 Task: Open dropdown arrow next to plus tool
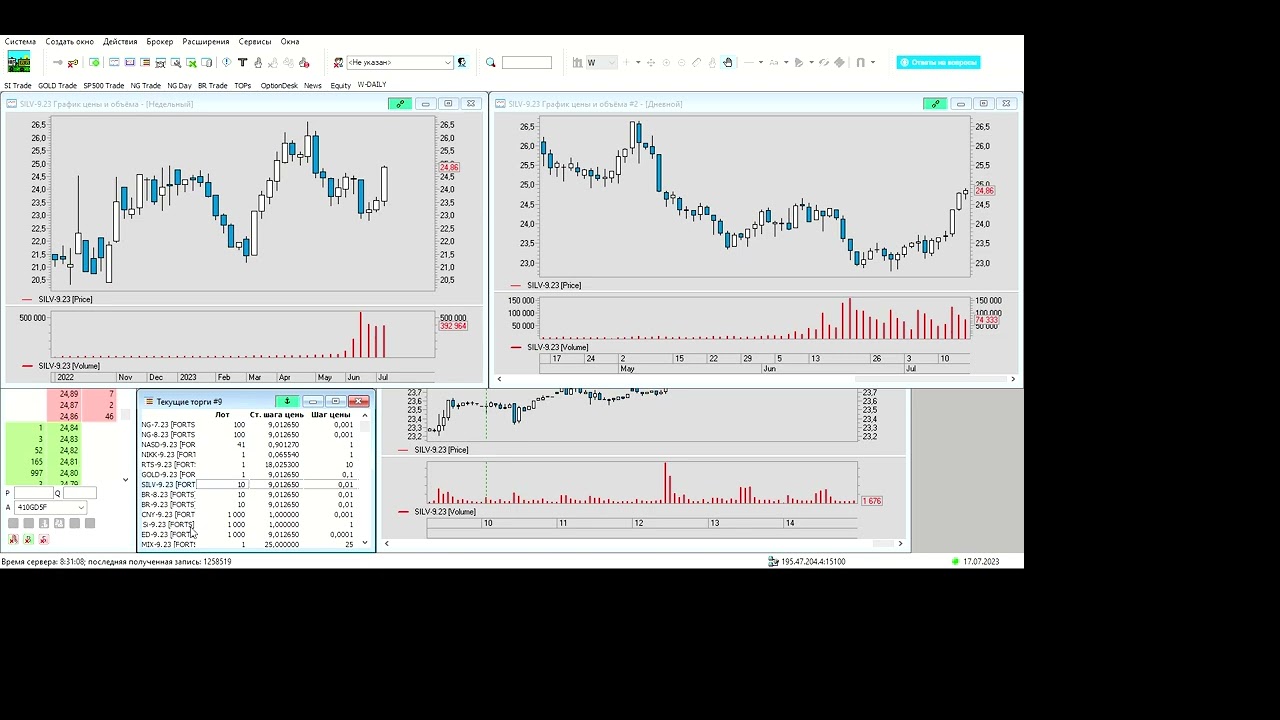click(x=638, y=62)
